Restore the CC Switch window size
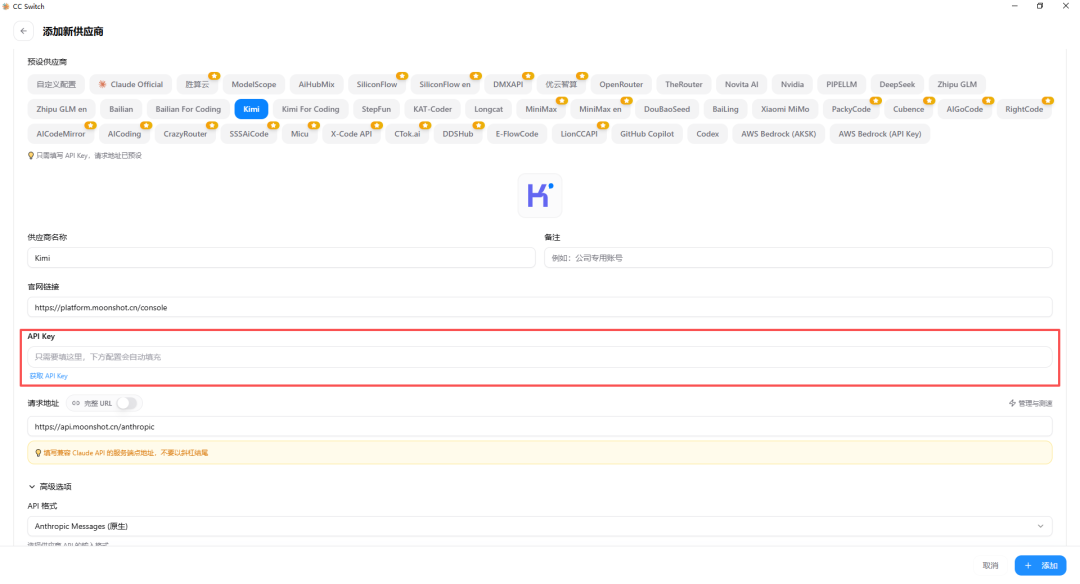Image resolution: width=1080 pixels, height=584 pixels. (1040, 6)
